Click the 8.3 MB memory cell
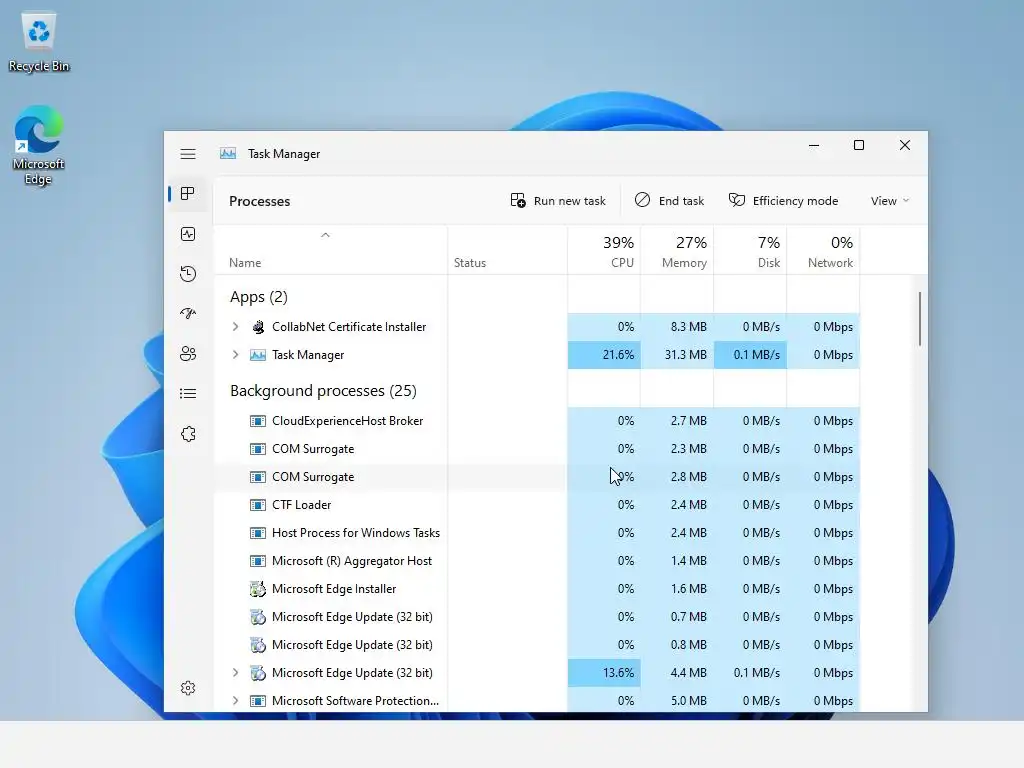This screenshot has width=1024, height=768. click(x=677, y=327)
